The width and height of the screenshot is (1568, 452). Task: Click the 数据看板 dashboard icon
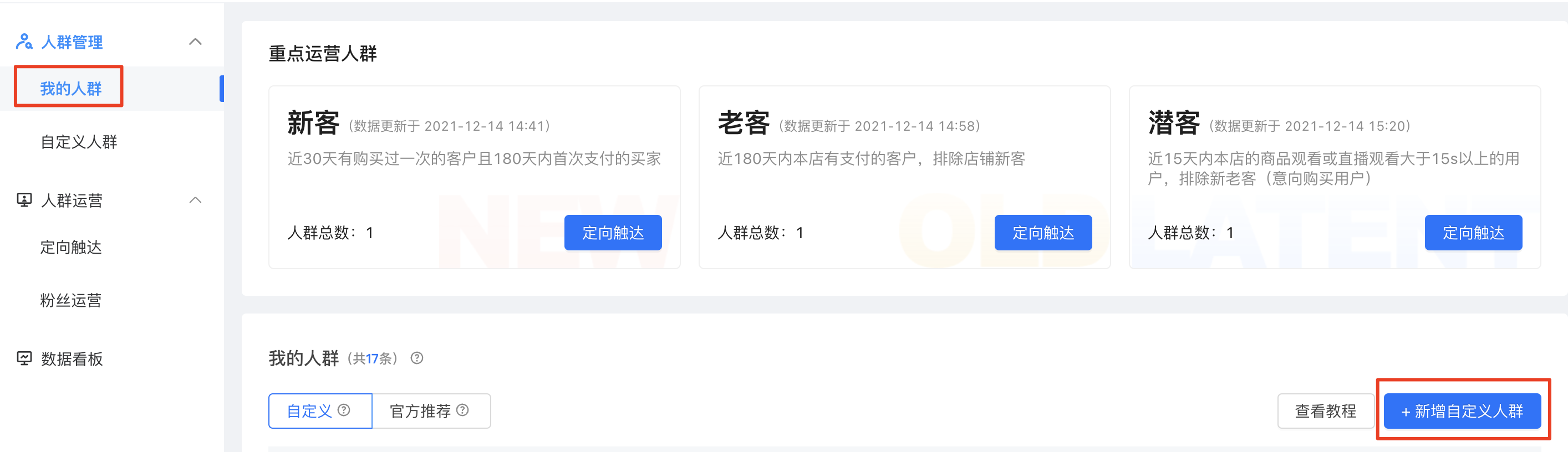click(24, 358)
